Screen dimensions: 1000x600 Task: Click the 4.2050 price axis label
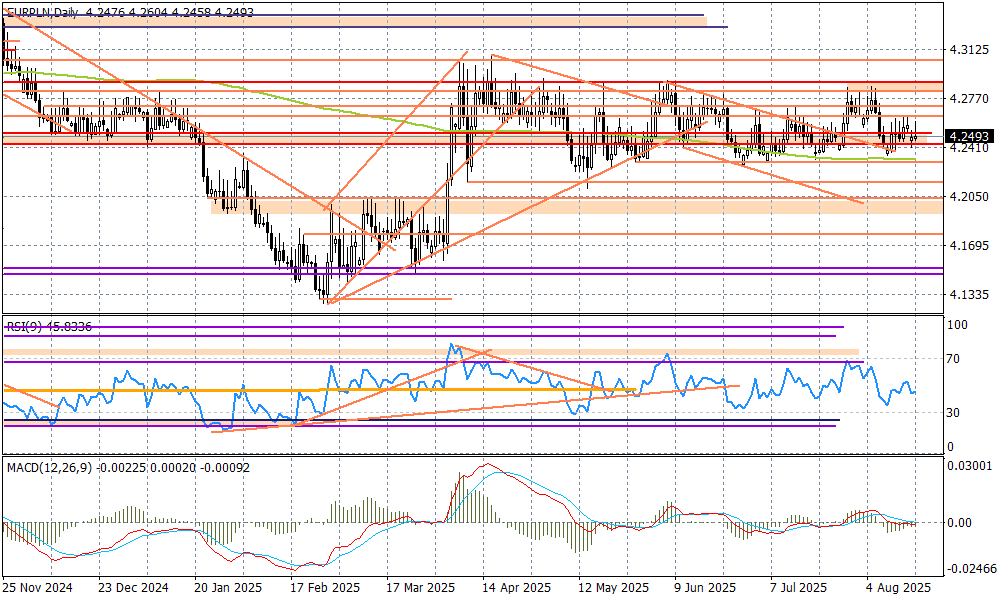coord(969,197)
